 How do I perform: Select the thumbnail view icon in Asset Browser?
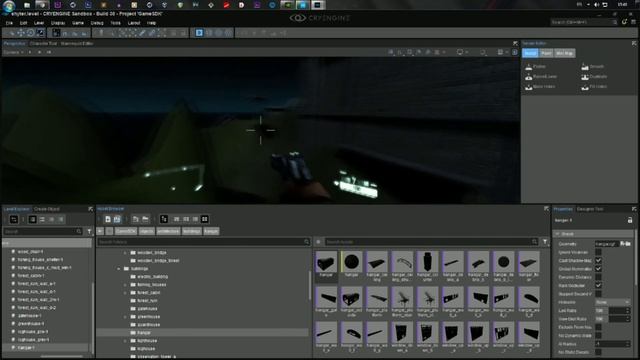click(205, 220)
